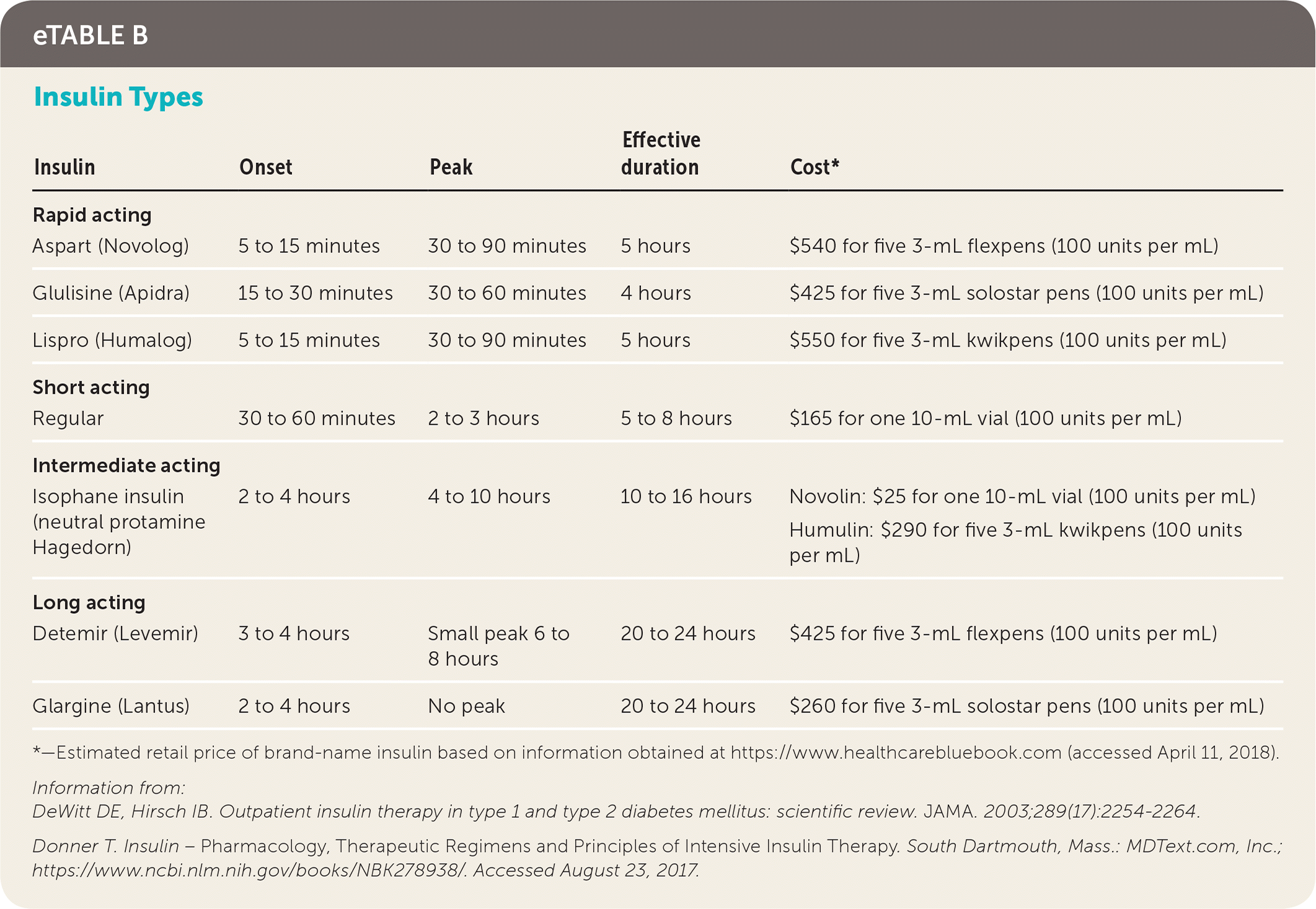The height and width of the screenshot is (909, 1316).
Task: Click the "Intermediate acting" section heading
Action: (x=126, y=466)
